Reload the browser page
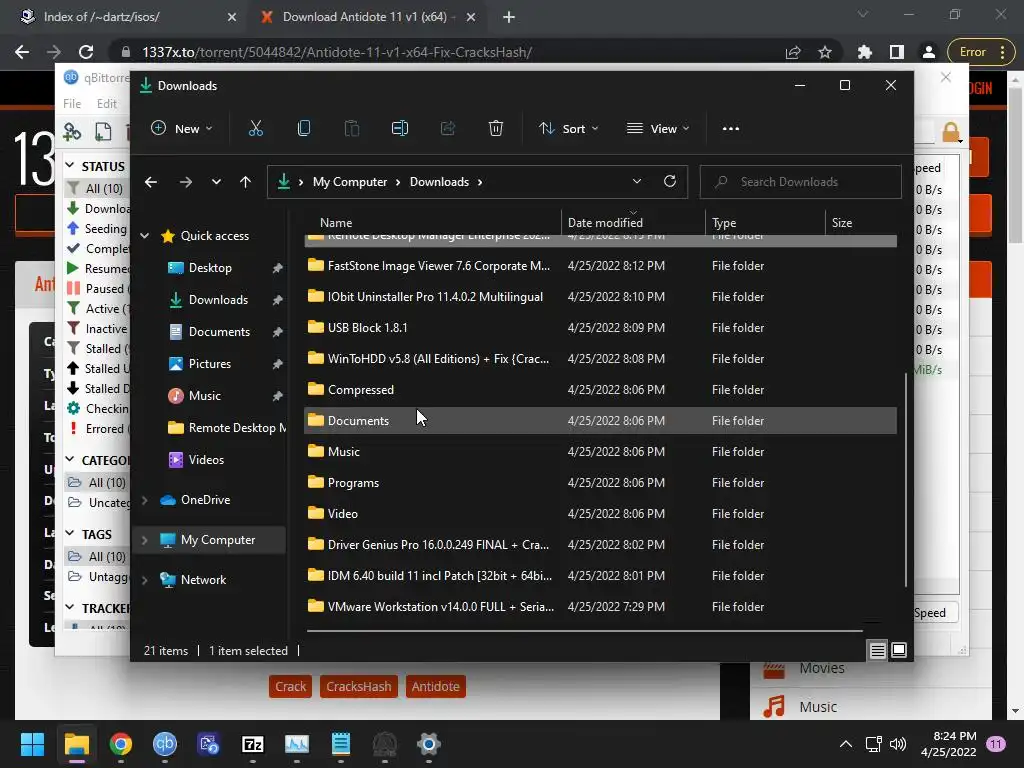Viewport: 1024px width, 768px height. (x=86, y=52)
